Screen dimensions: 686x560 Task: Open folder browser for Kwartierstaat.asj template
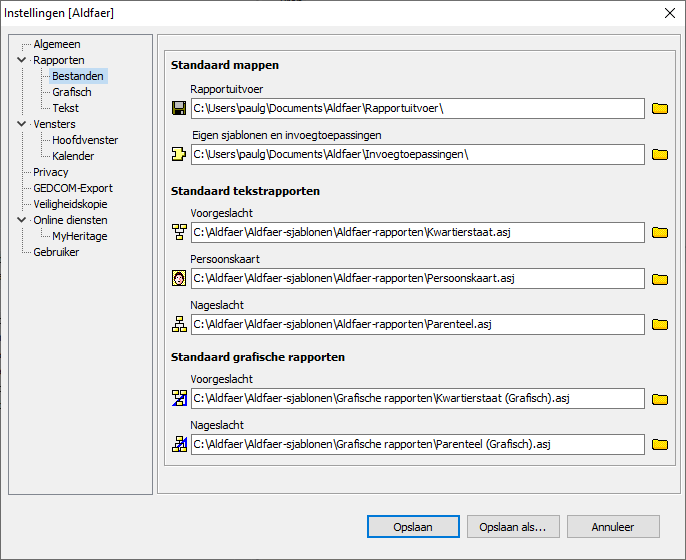[659, 233]
